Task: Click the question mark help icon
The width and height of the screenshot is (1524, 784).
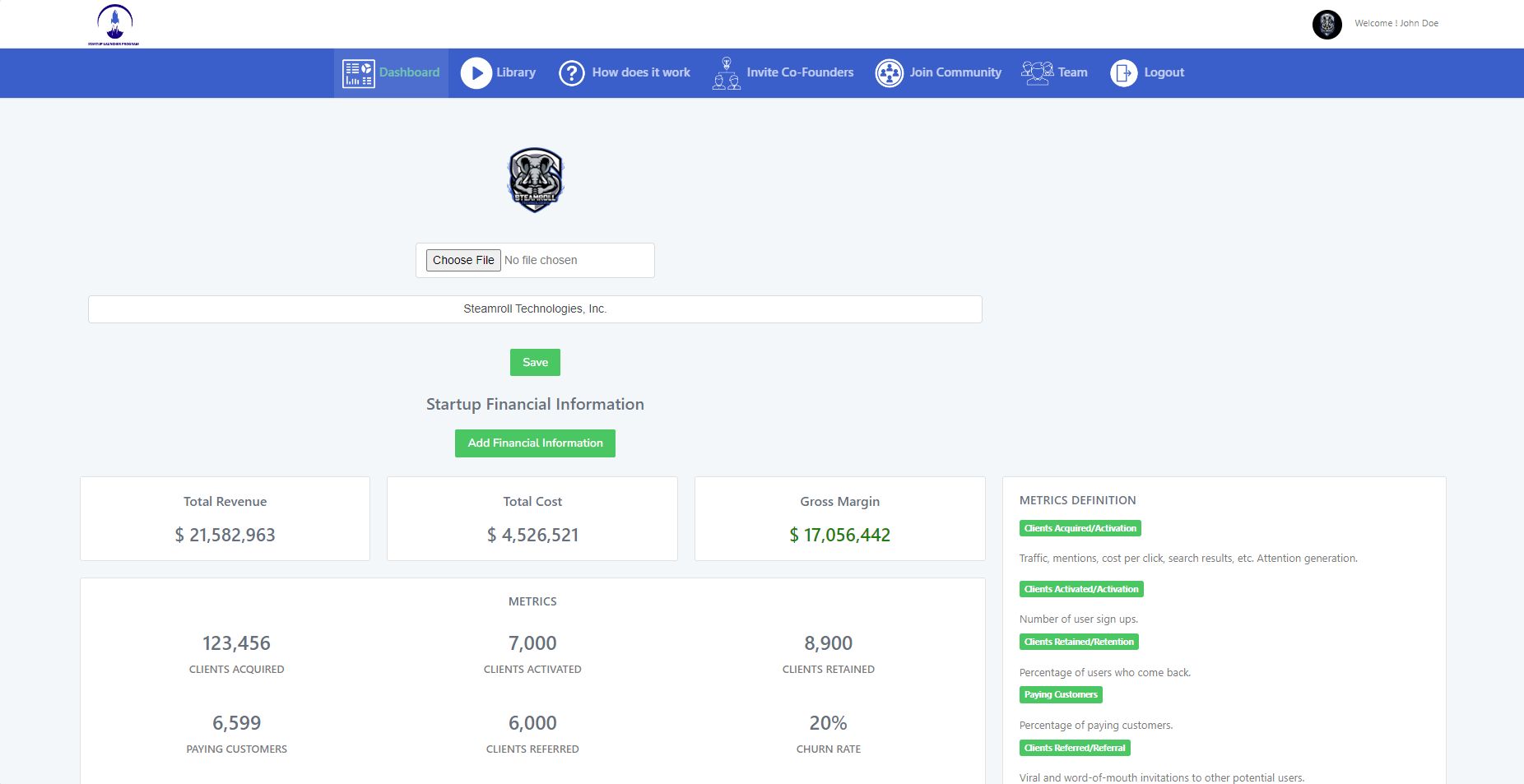Action: (571, 73)
